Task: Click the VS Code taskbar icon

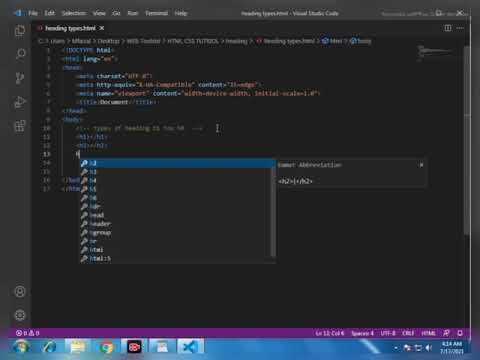Action: 190,348
